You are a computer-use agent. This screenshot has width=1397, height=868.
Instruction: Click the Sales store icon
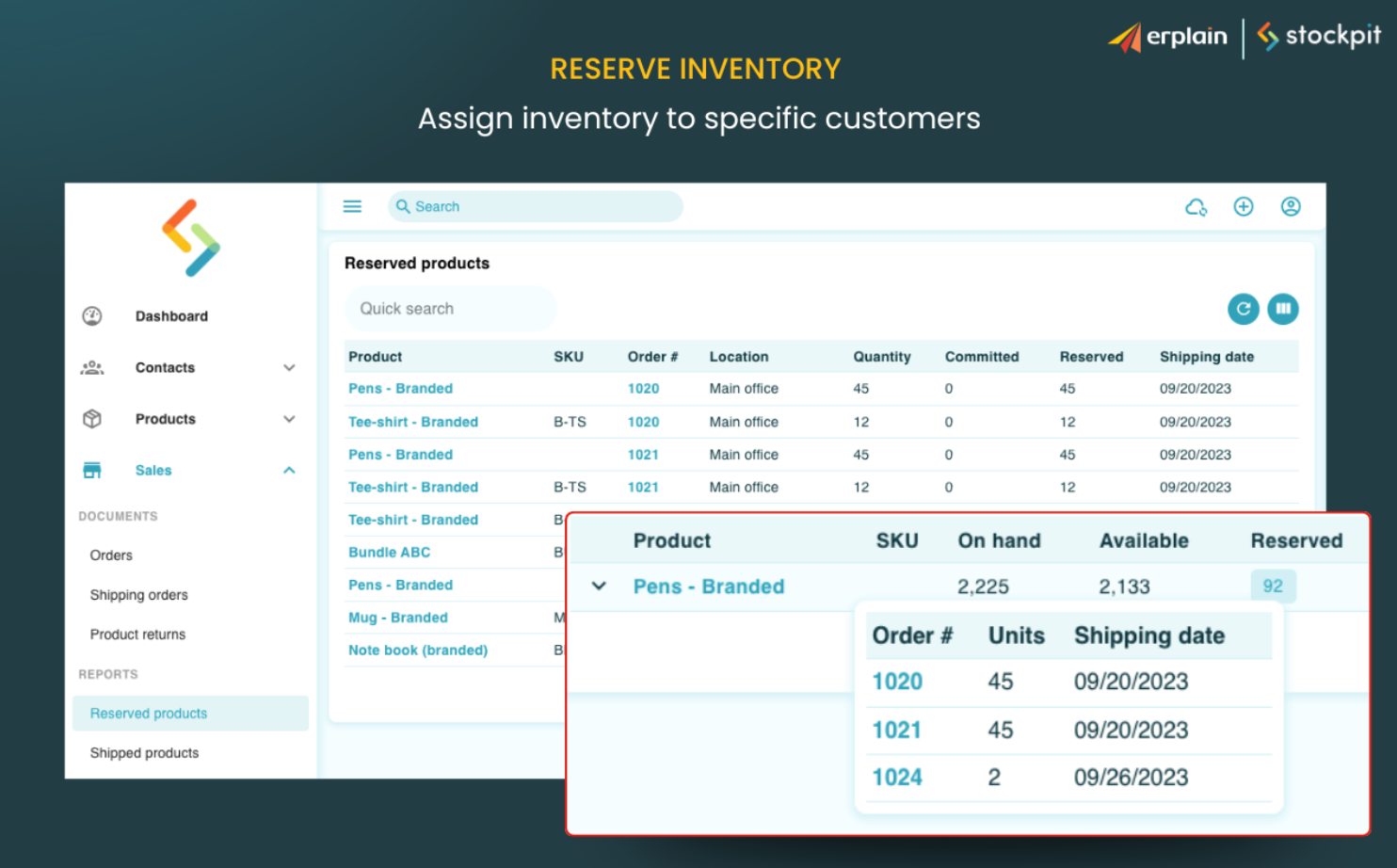pos(92,470)
